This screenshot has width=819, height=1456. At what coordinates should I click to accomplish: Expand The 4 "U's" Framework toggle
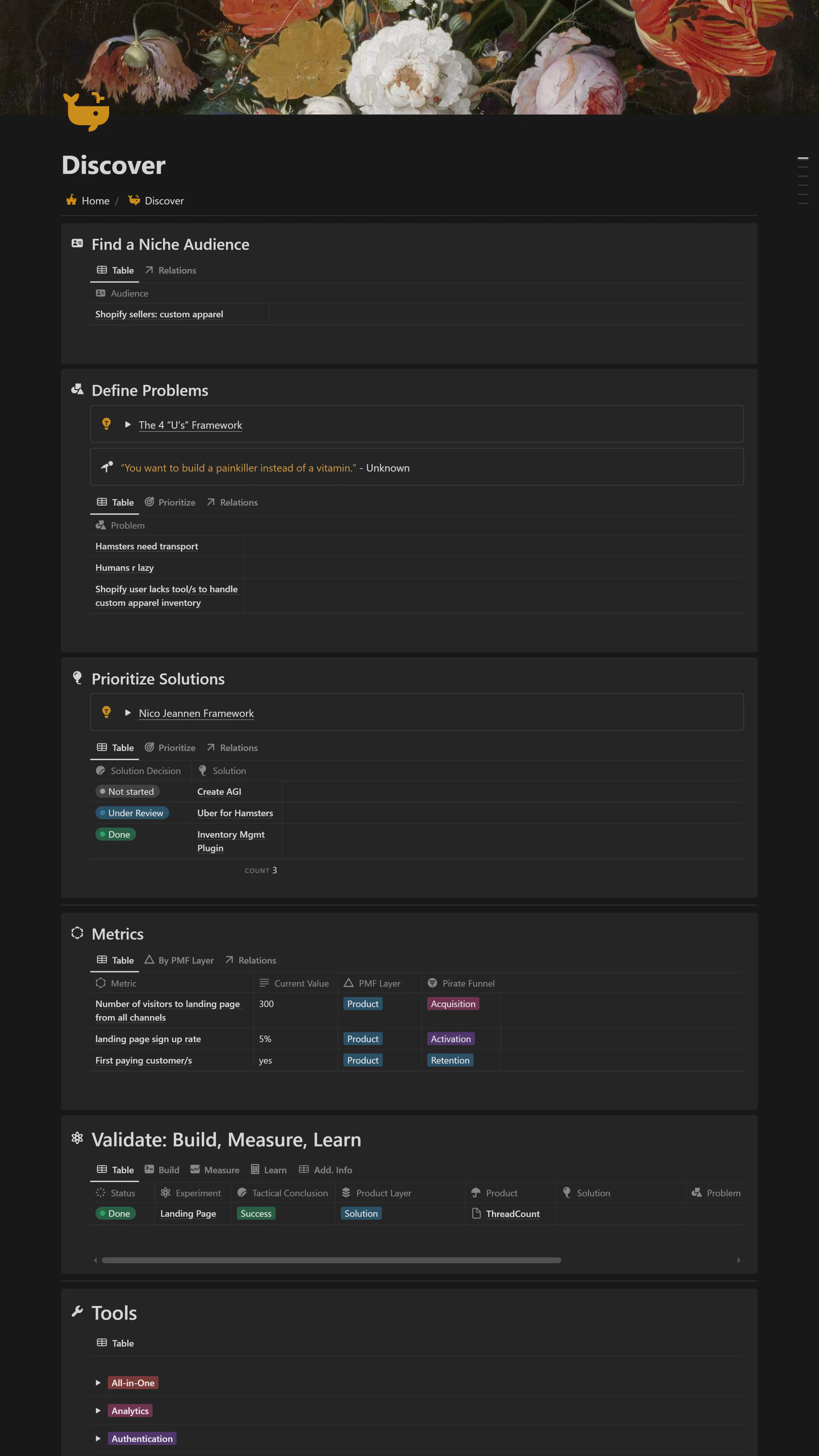[x=128, y=425]
